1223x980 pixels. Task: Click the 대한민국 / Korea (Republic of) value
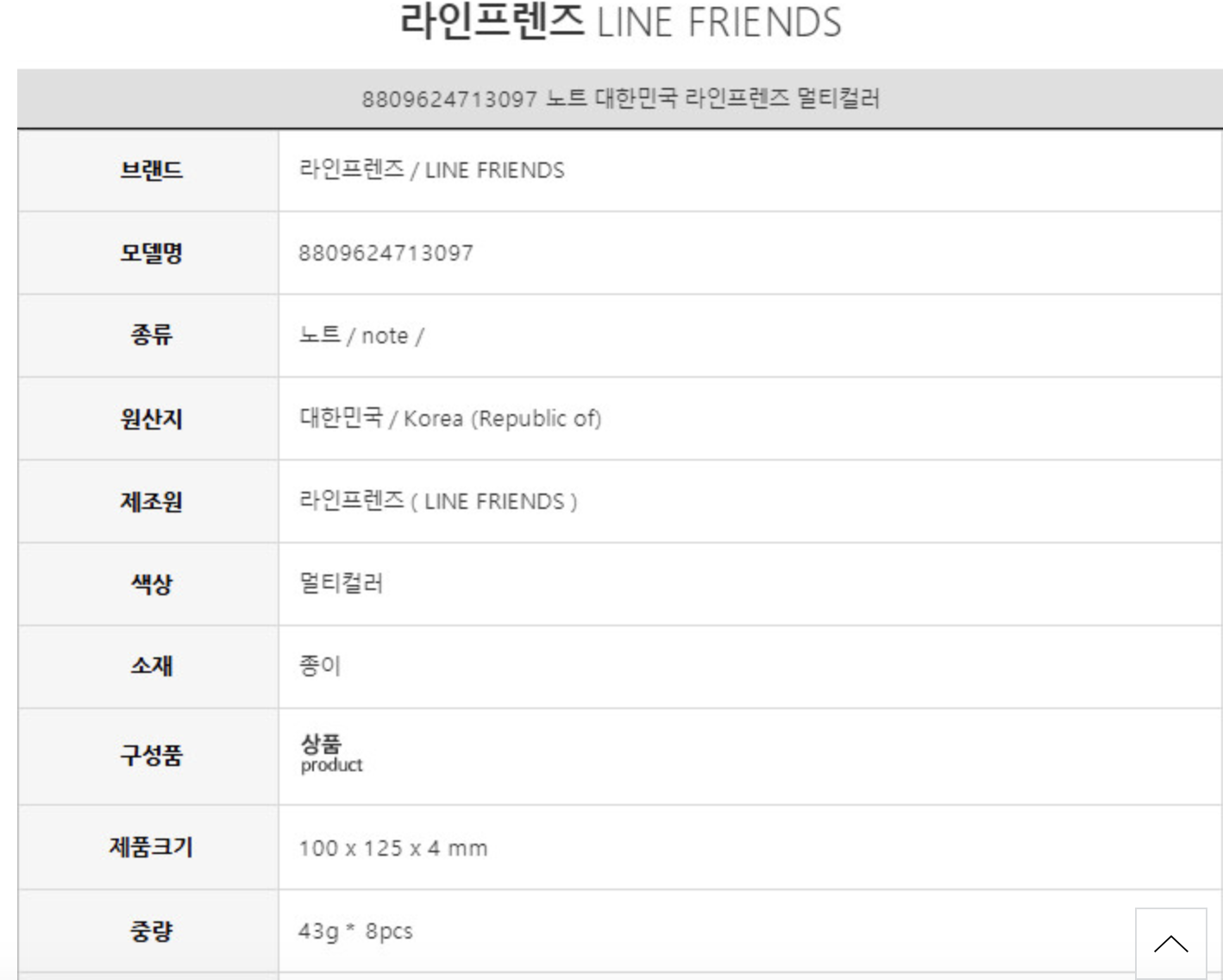pyautogui.click(x=449, y=418)
